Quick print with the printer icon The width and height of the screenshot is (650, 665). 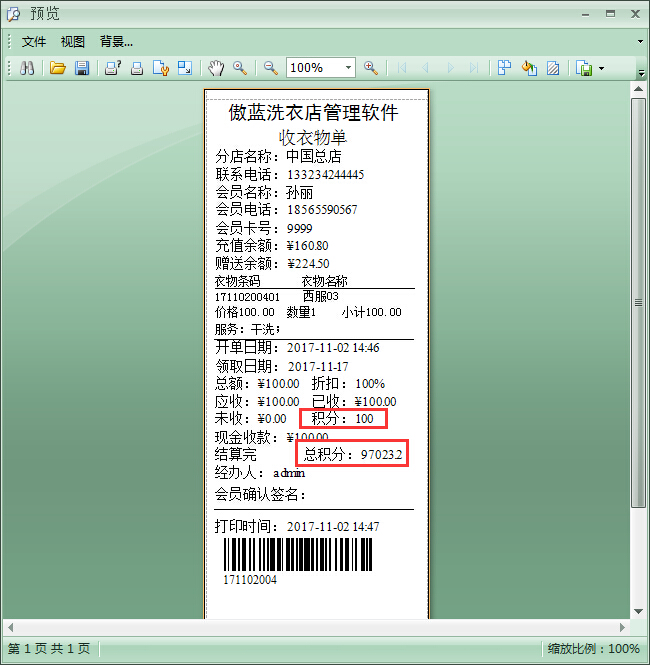137,68
